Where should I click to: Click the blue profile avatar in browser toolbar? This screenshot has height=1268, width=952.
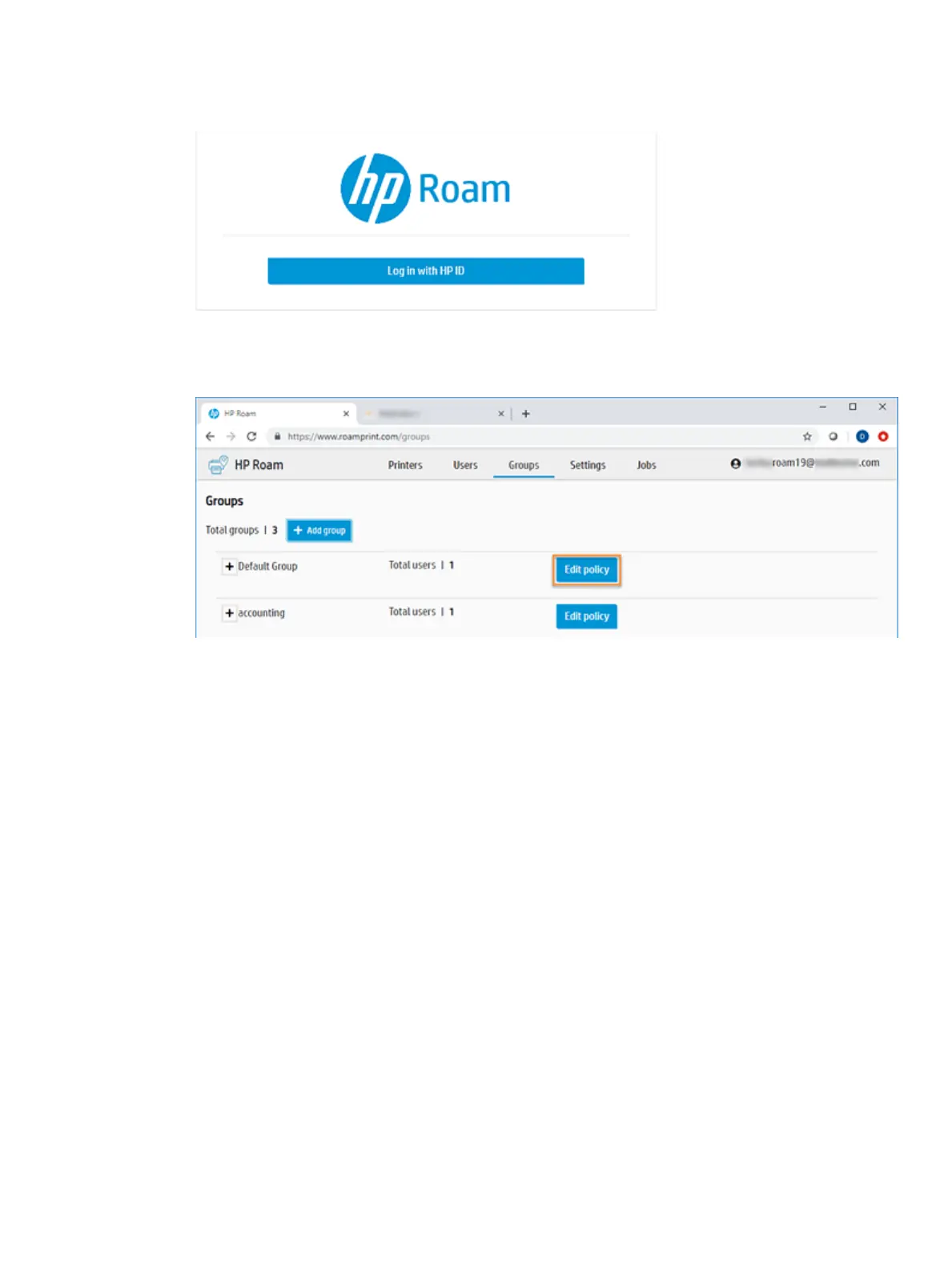coord(862,436)
